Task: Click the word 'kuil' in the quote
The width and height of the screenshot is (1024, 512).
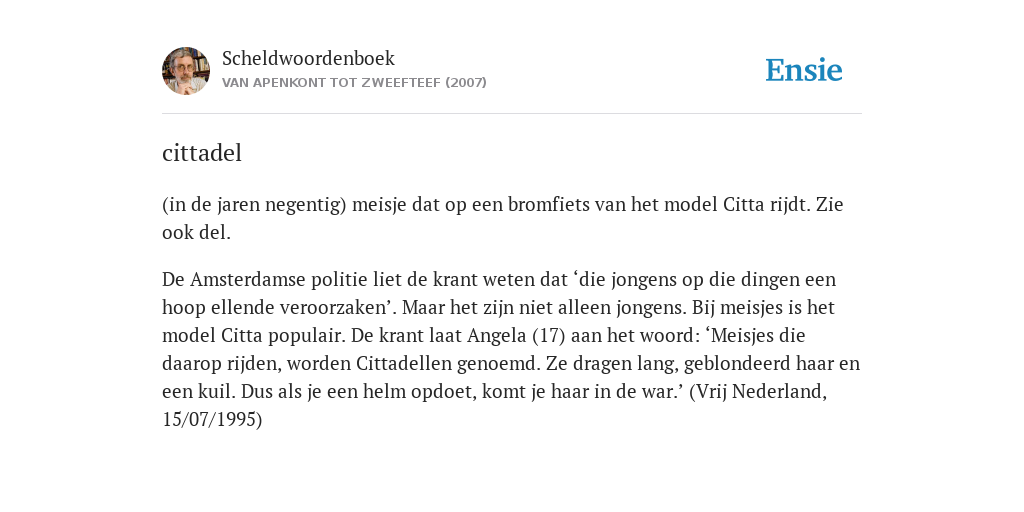Action: pos(217,391)
